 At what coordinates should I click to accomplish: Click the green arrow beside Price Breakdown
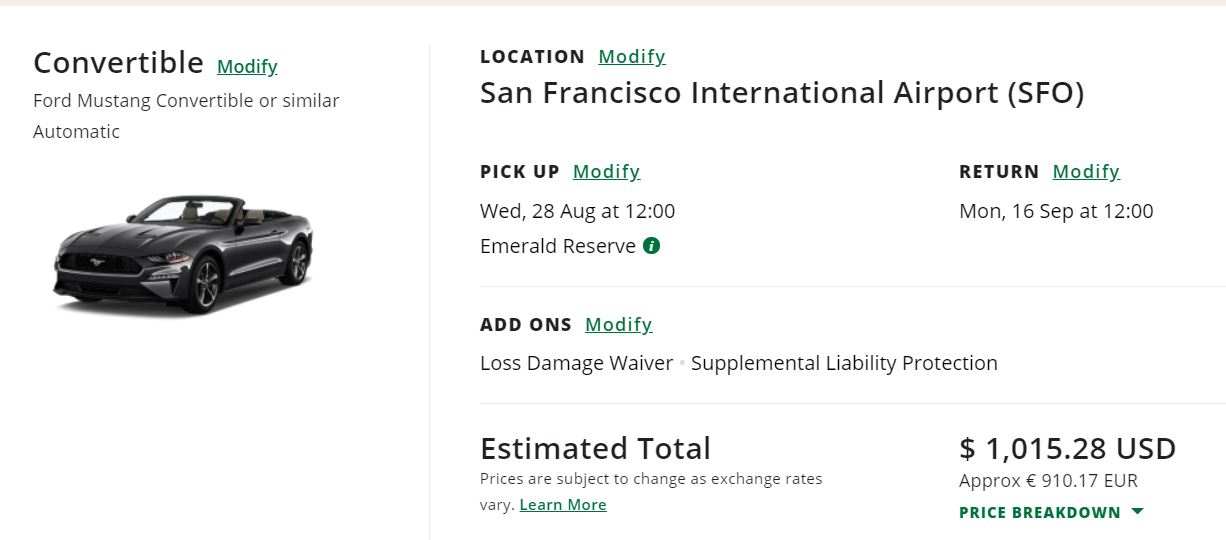[1137, 512]
